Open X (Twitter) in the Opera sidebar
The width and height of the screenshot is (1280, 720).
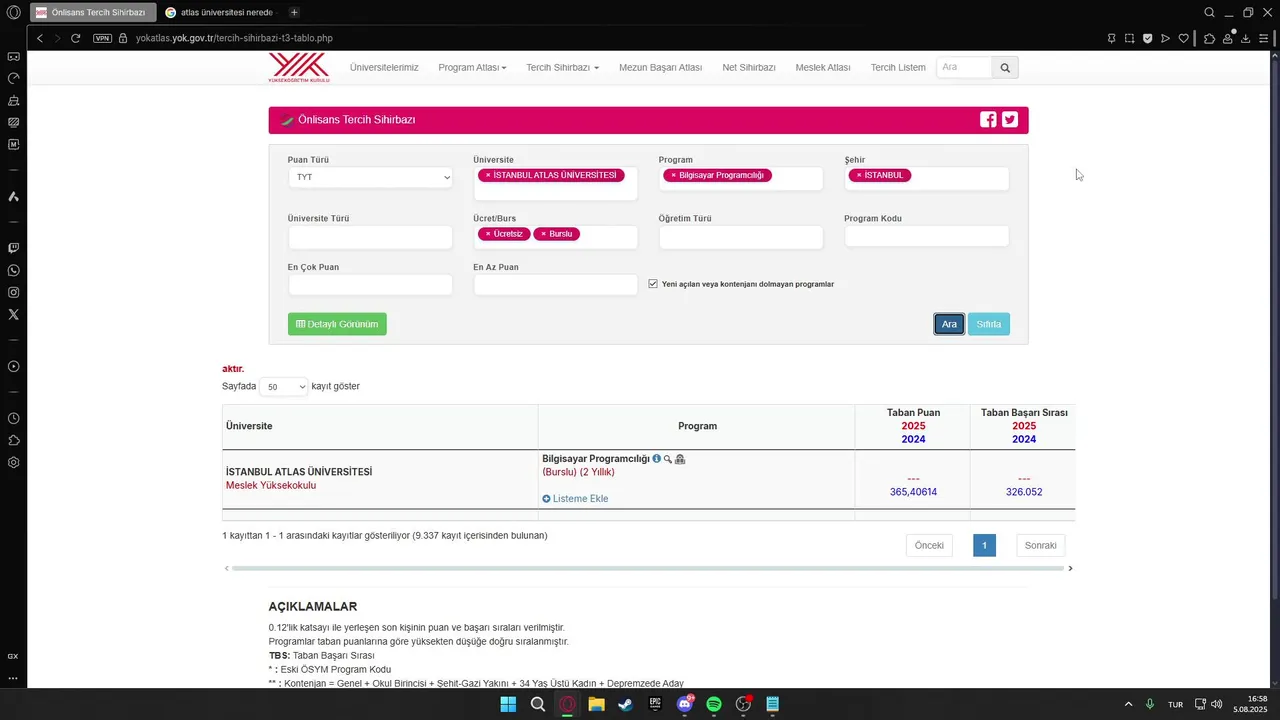[13, 314]
